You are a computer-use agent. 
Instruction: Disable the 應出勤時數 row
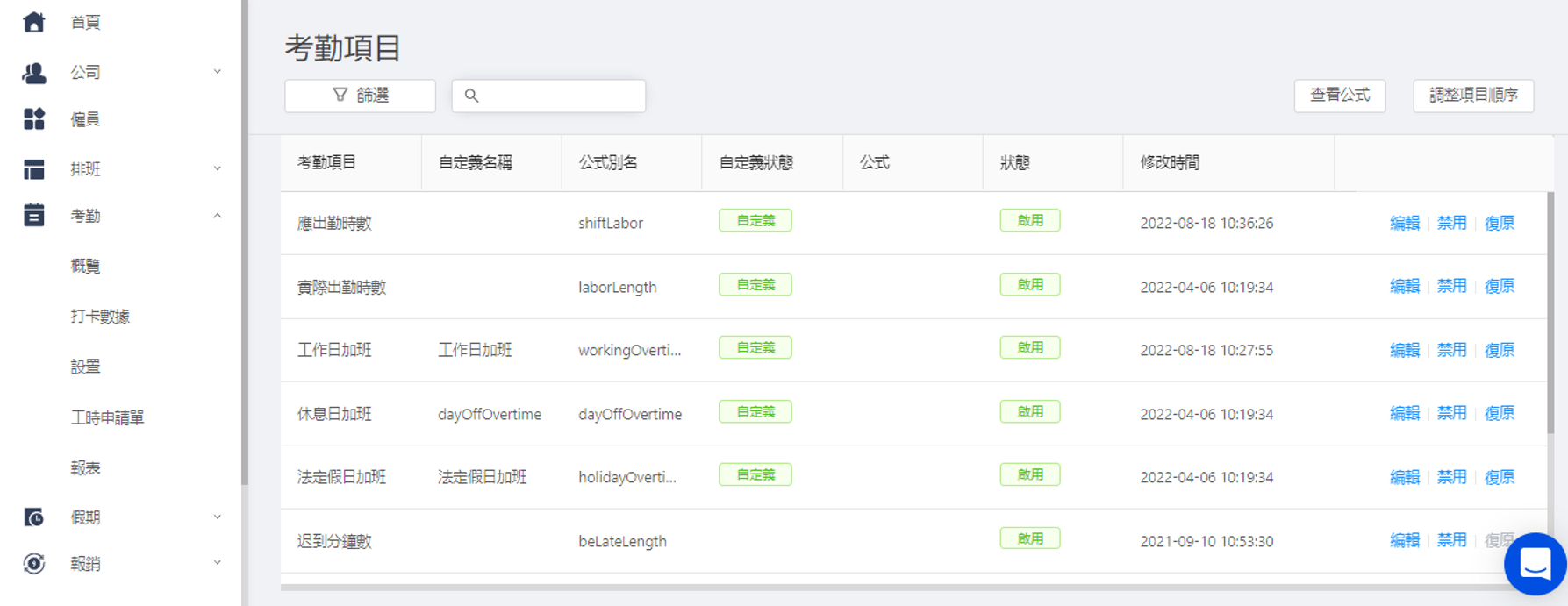[1452, 223]
